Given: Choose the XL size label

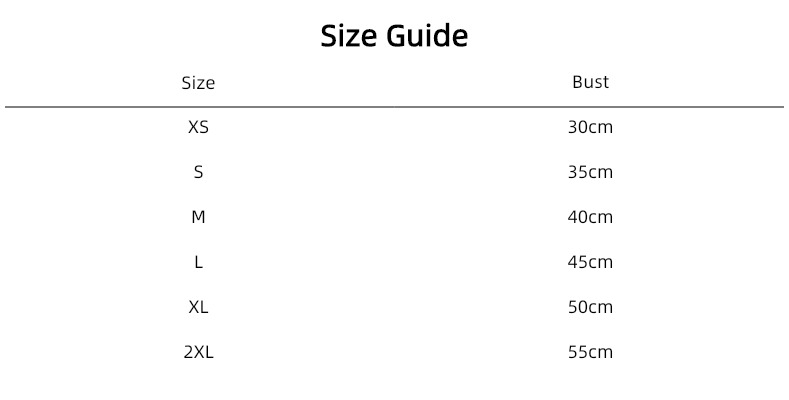Looking at the screenshot, I should point(198,307).
